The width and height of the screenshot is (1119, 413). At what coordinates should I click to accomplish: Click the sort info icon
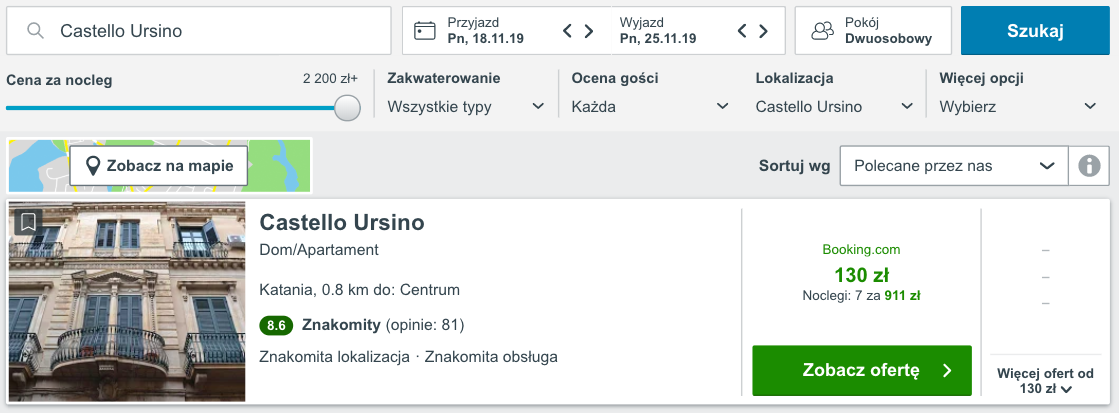[x=1089, y=166]
